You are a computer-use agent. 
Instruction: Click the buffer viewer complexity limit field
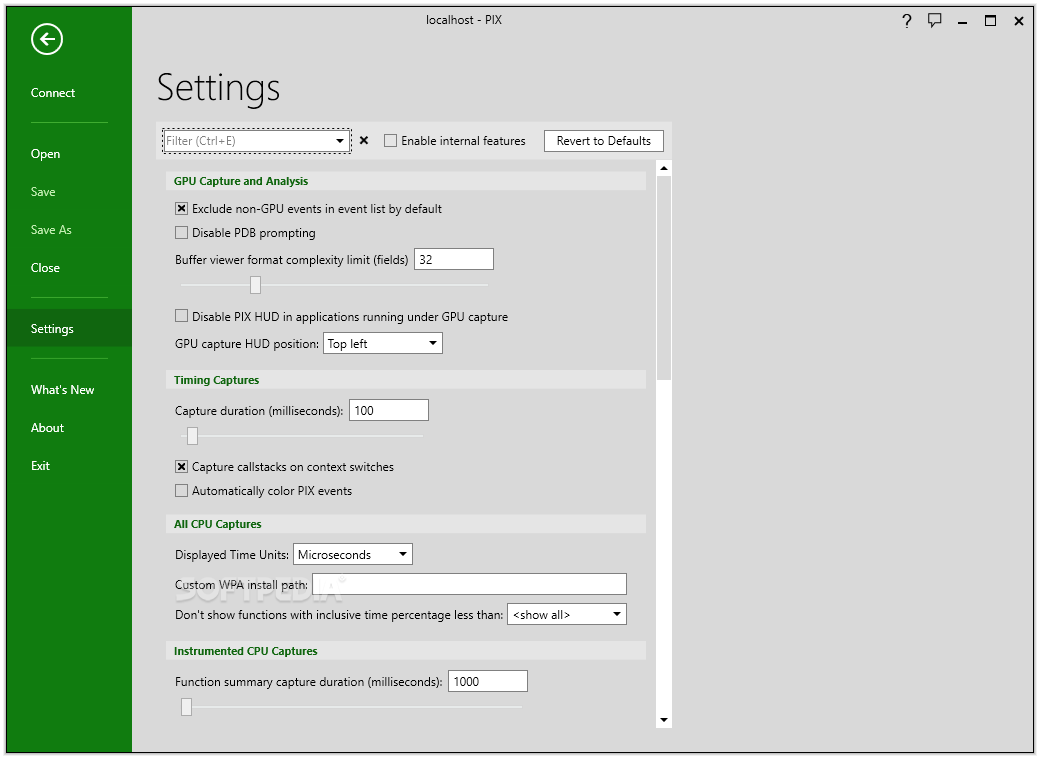(x=454, y=259)
